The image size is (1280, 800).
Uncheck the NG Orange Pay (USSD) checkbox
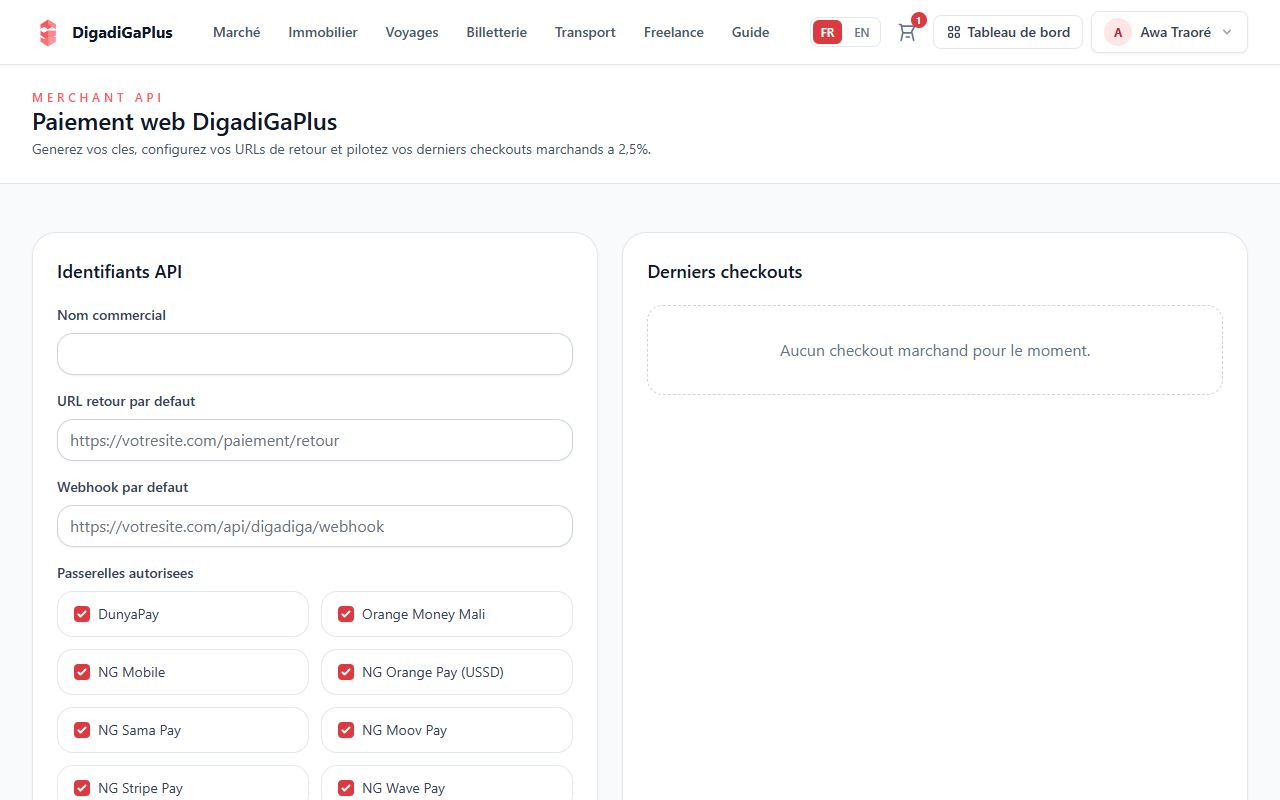pyautogui.click(x=346, y=672)
